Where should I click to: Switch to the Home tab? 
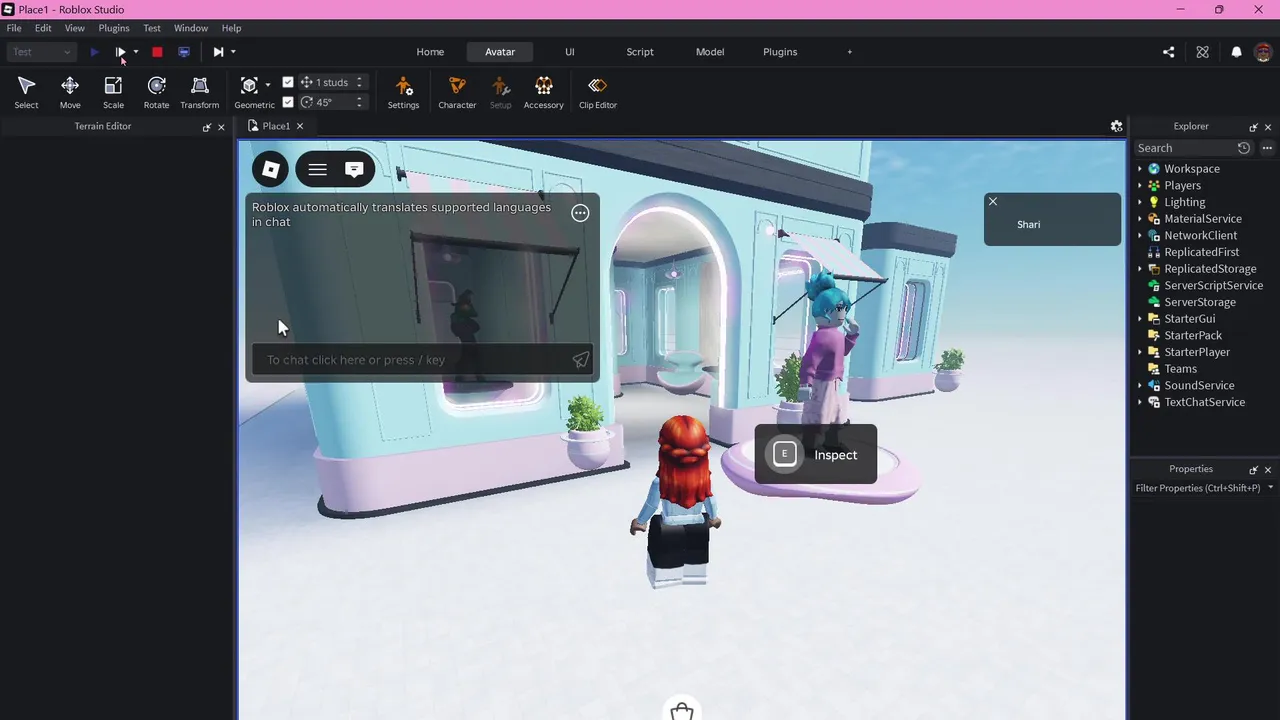coord(430,52)
